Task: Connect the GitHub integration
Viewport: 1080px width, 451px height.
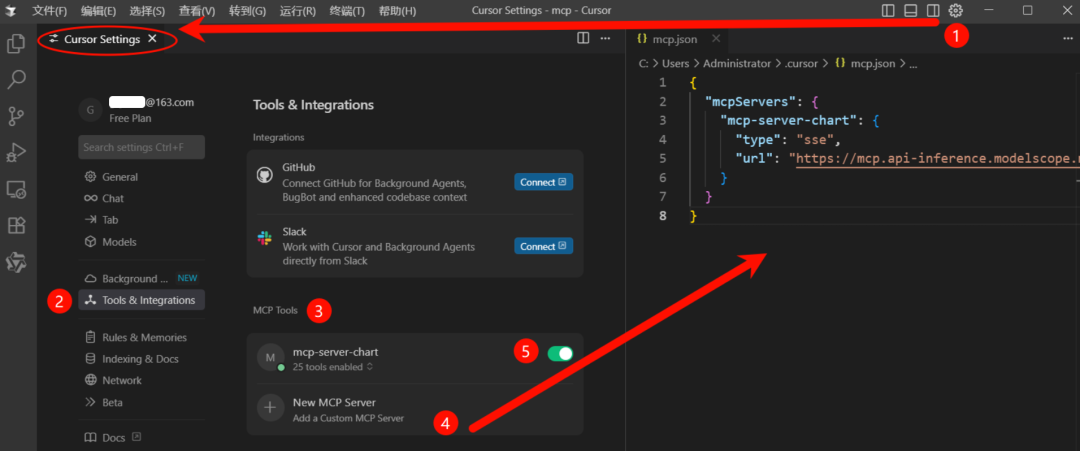Action: click(x=543, y=182)
